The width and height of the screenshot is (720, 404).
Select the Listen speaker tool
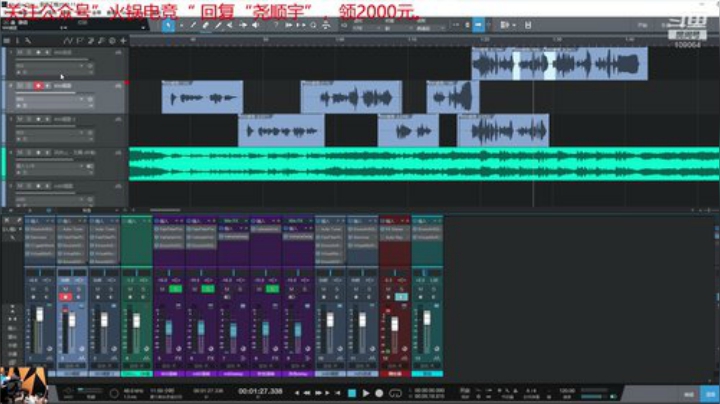click(x=255, y=25)
